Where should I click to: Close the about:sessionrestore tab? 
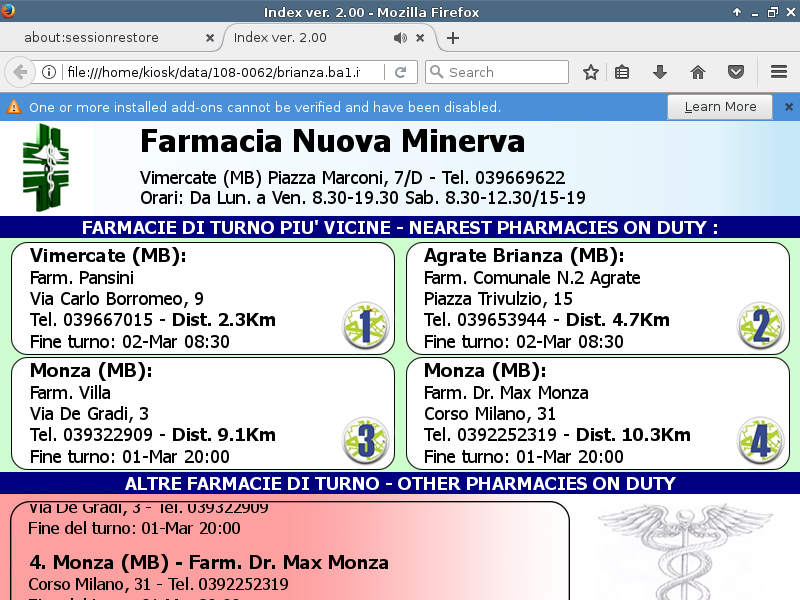tap(209, 38)
